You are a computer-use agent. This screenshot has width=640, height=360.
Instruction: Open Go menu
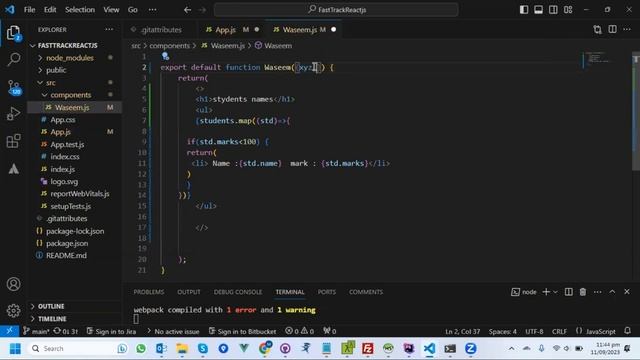tap(133, 9)
